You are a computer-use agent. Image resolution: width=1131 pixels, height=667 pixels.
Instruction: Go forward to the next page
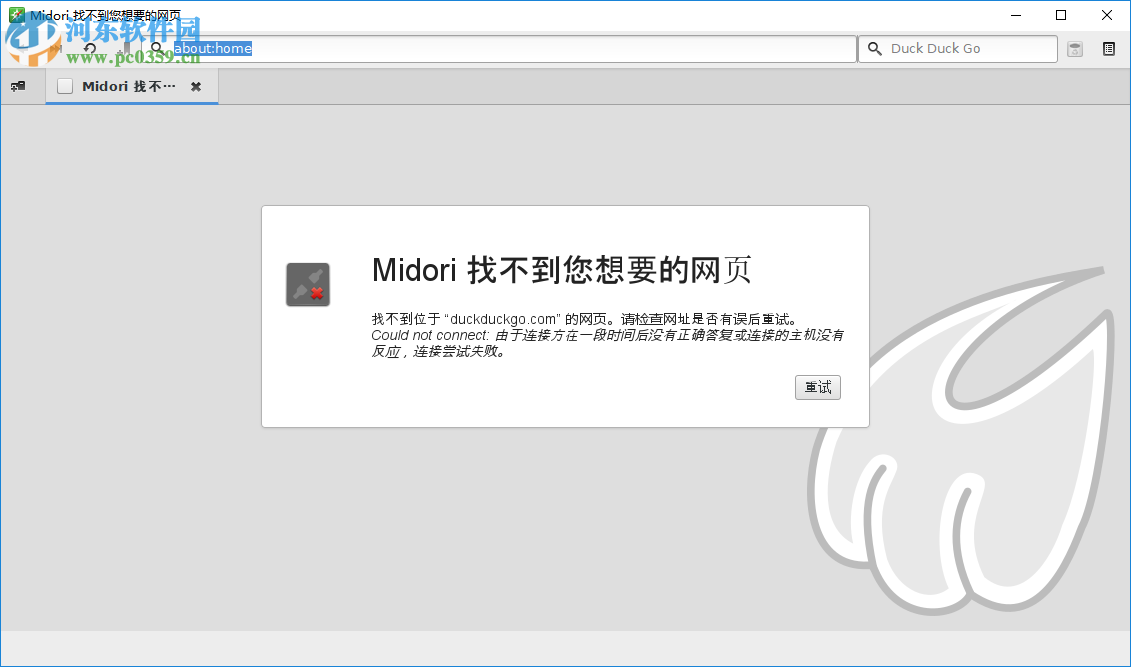pos(56,48)
